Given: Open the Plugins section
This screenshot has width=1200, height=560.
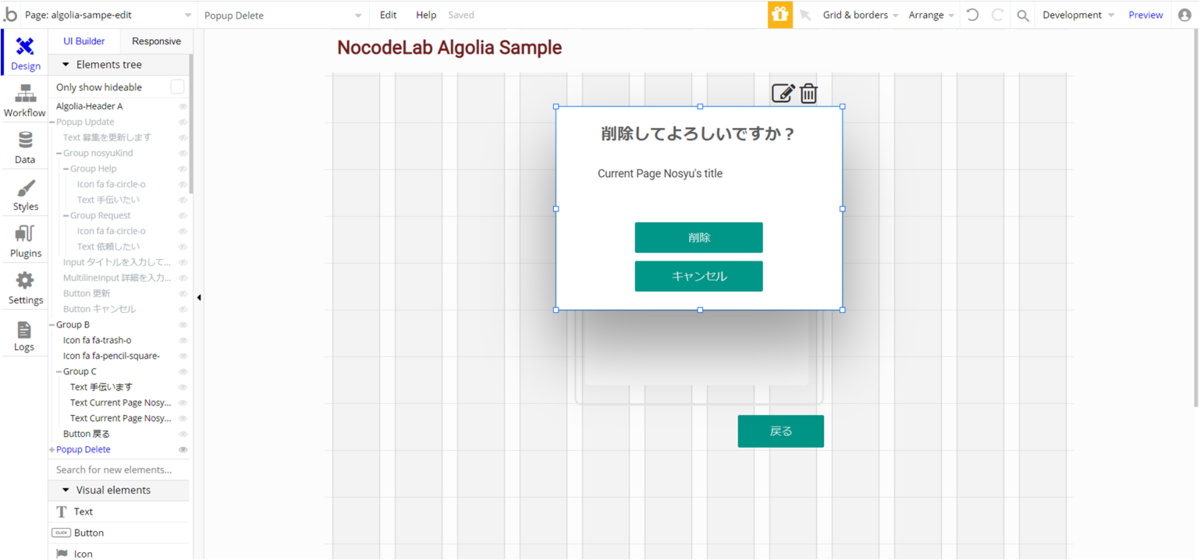Looking at the screenshot, I should pyautogui.click(x=25, y=241).
